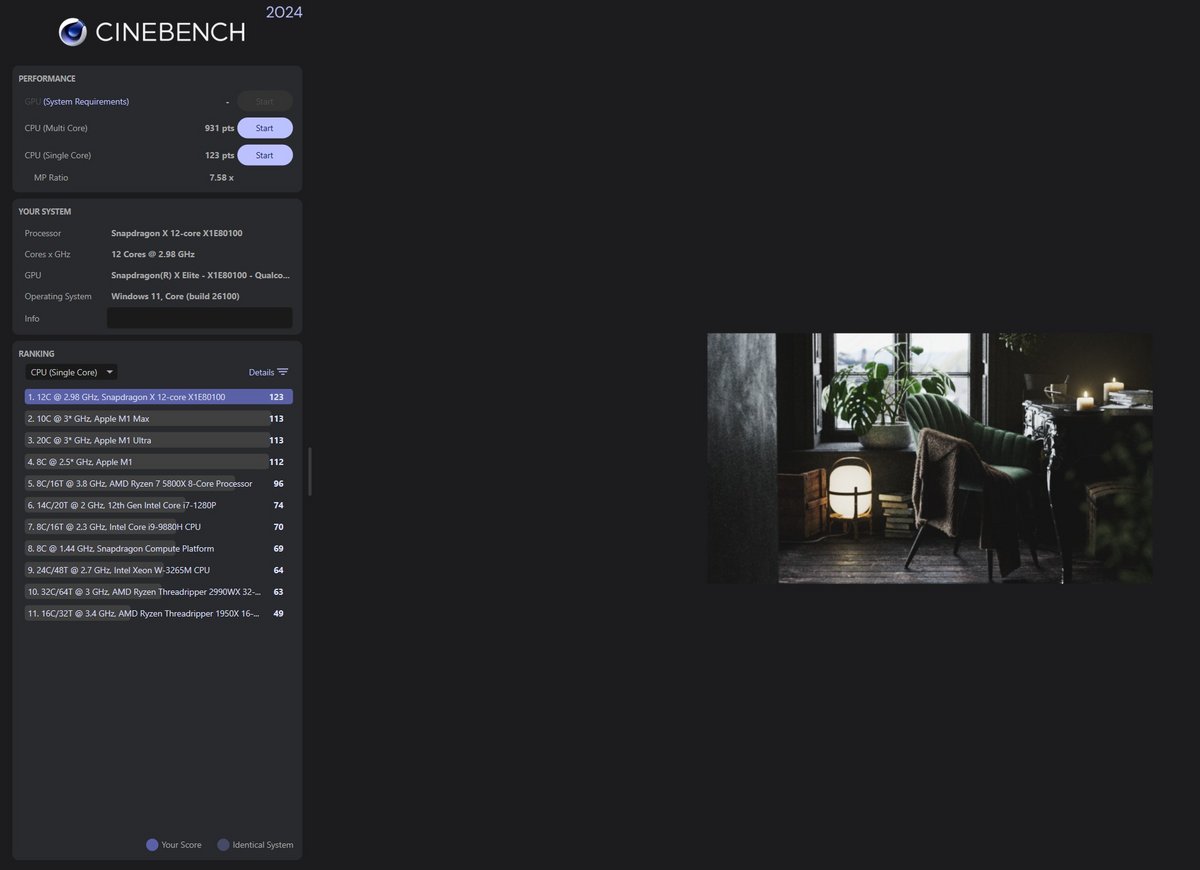Click the left panel's vertical scrollbar handle

click(310, 471)
